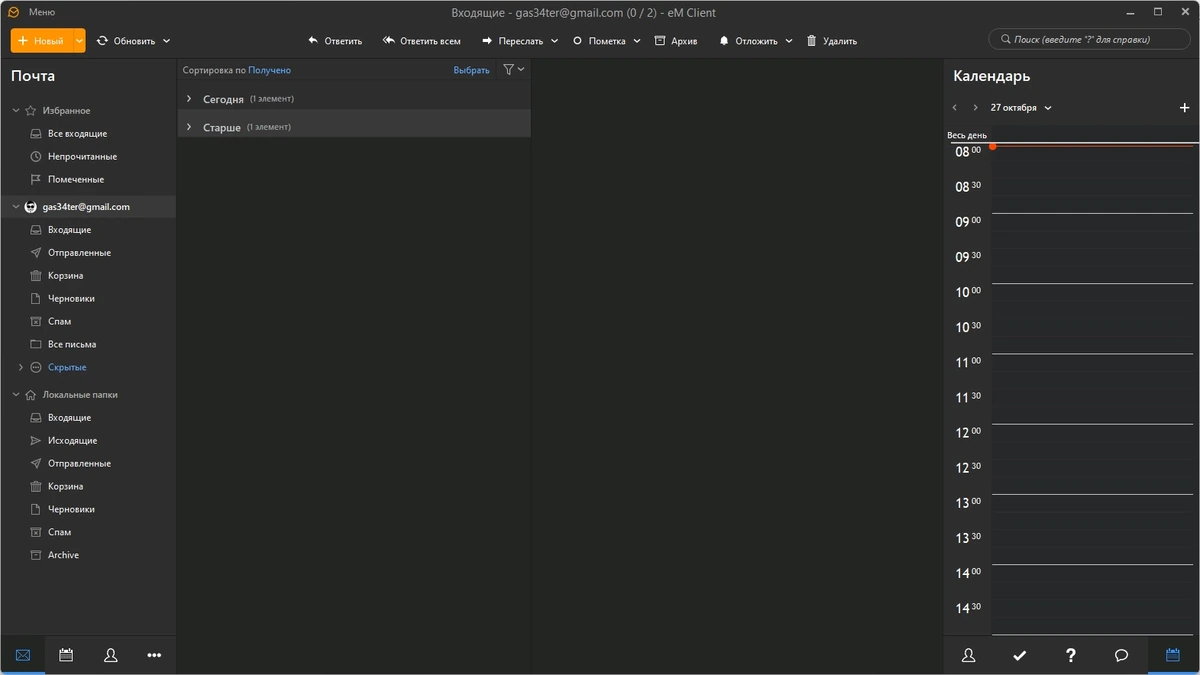Open Спам under Локальные папки
The width and height of the screenshot is (1200, 675).
59,533
